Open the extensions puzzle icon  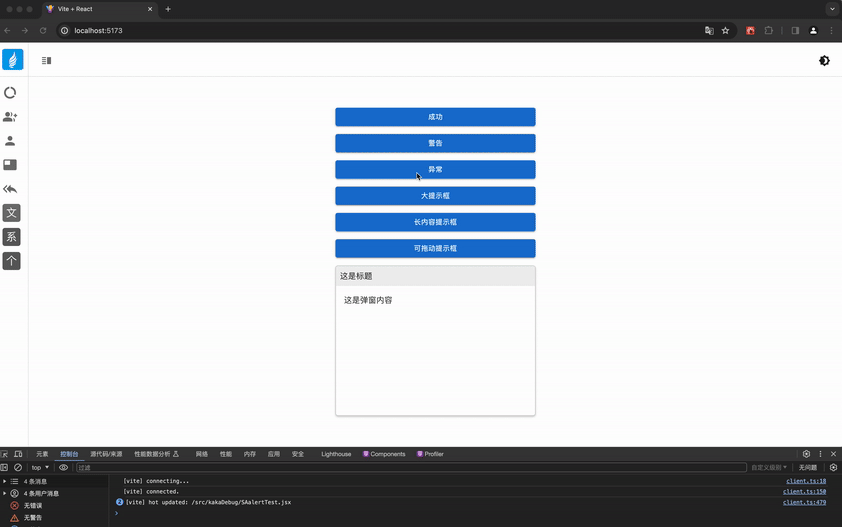pos(769,31)
